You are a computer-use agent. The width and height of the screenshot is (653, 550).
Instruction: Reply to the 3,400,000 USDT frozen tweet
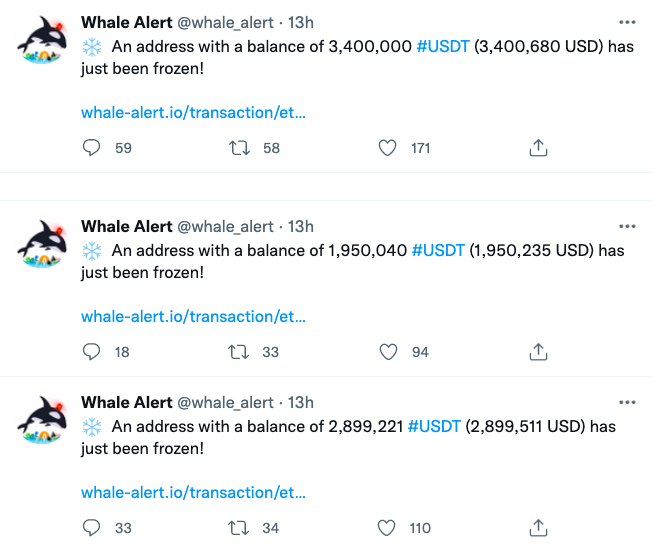[91, 147]
